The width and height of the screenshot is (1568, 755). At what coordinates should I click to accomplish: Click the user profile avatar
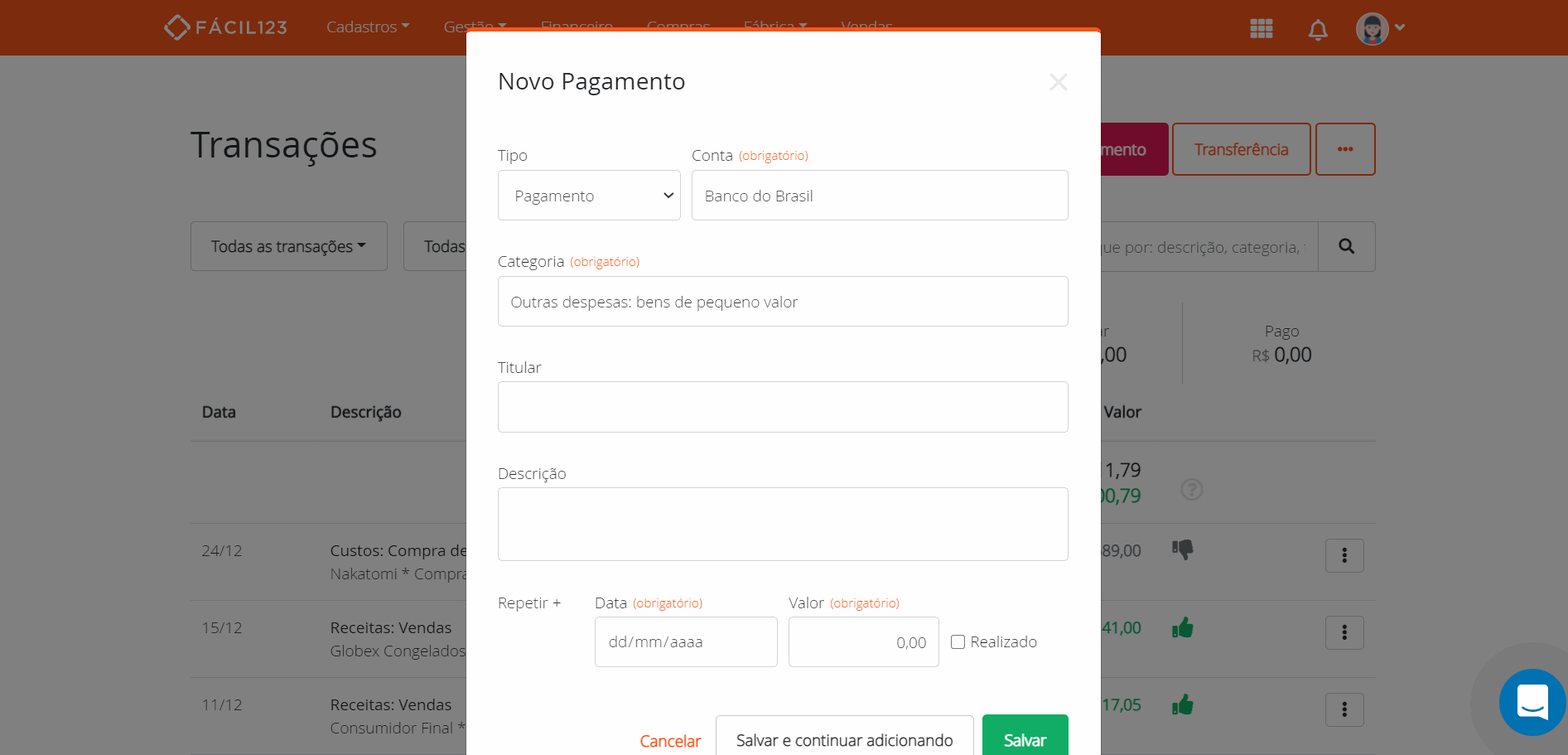click(x=1373, y=27)
